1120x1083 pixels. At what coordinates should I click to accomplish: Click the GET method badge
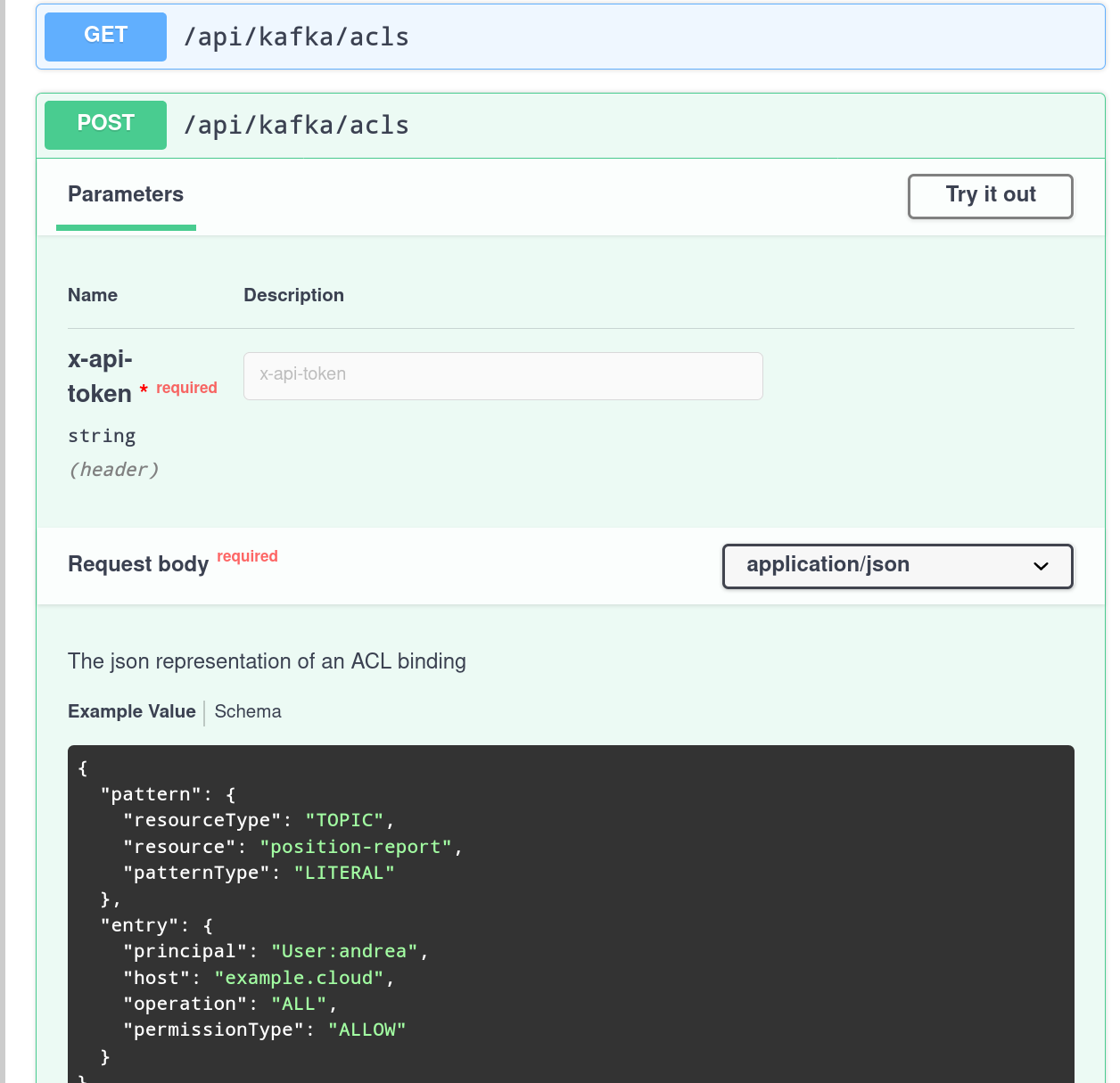(x=105, y=37)
